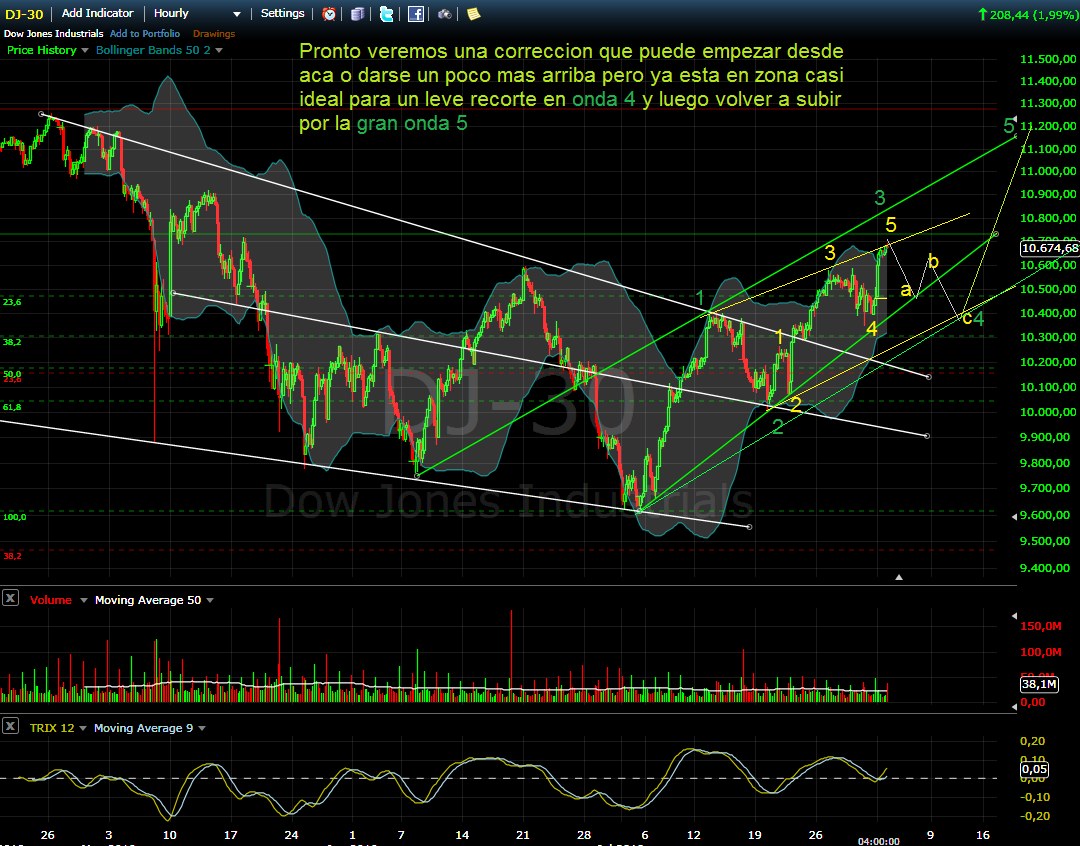This screenshot has width=1080, height=846.
Task: Expand the TRIX Moving Average 9 dropdown arrow
Action: pos(202,728)
